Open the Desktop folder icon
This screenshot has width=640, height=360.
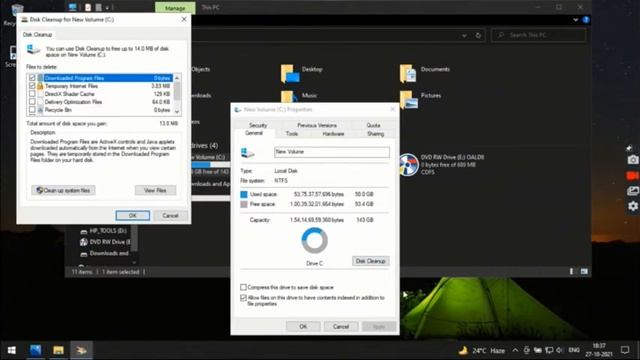[x=290, y=74]
